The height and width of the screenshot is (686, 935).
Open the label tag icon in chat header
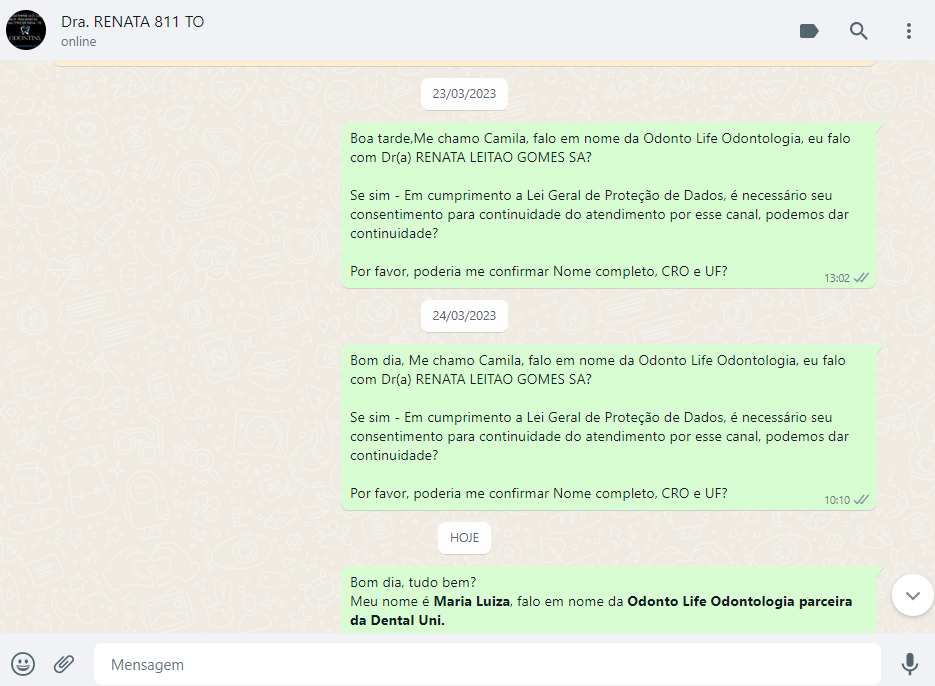tap(809, 31)
